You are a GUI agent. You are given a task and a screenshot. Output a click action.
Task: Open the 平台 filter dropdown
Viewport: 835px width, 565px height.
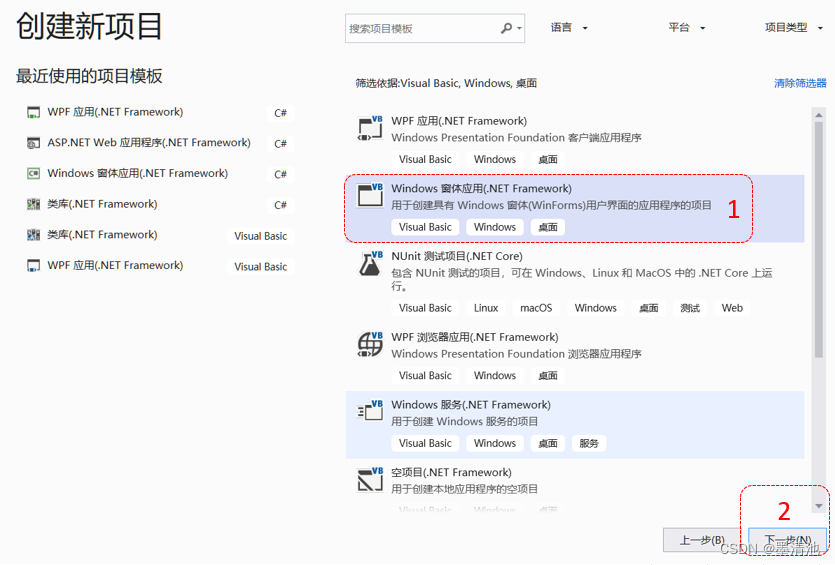(x=687, y=28)
